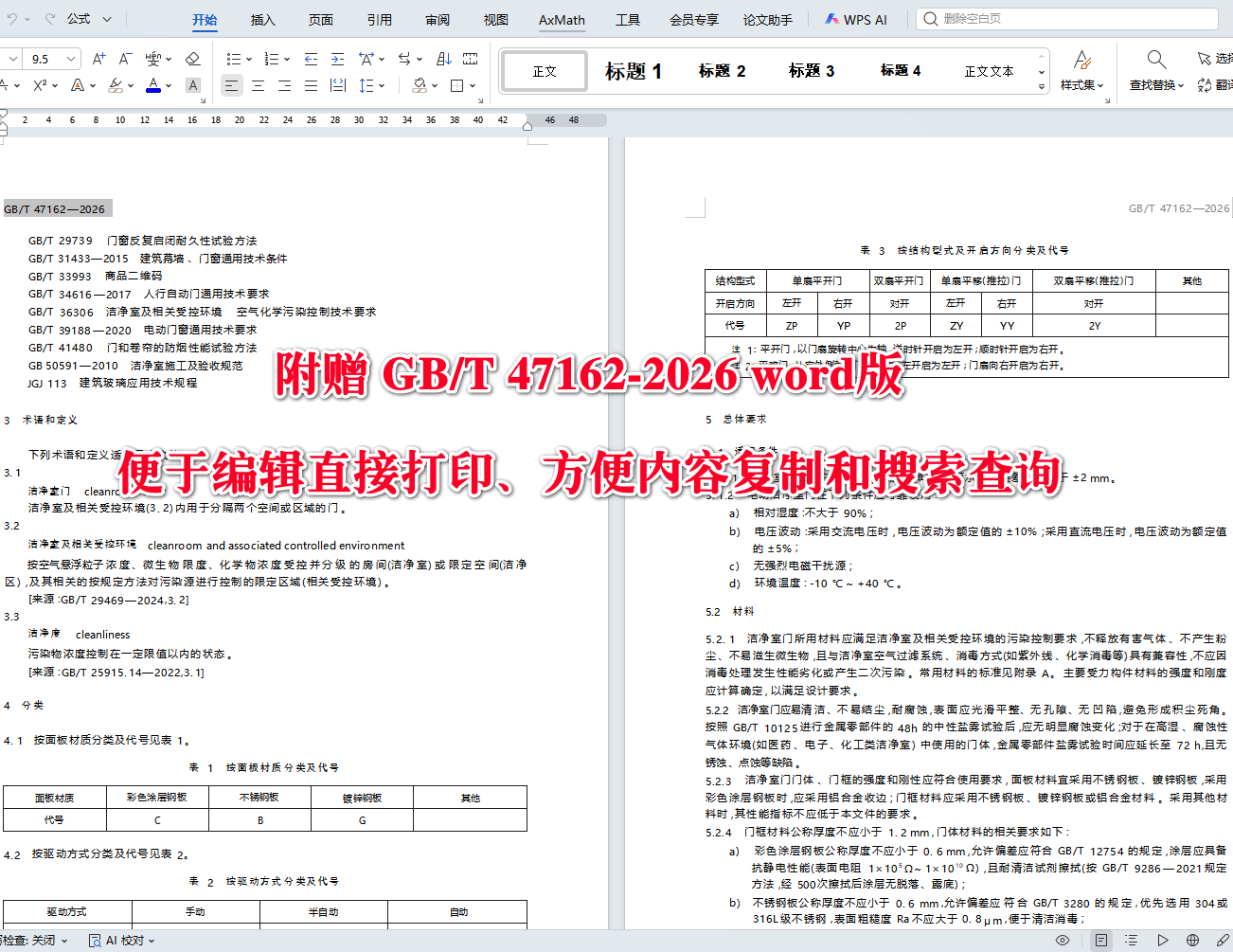Click the text highlight color icon

point(116,85)
